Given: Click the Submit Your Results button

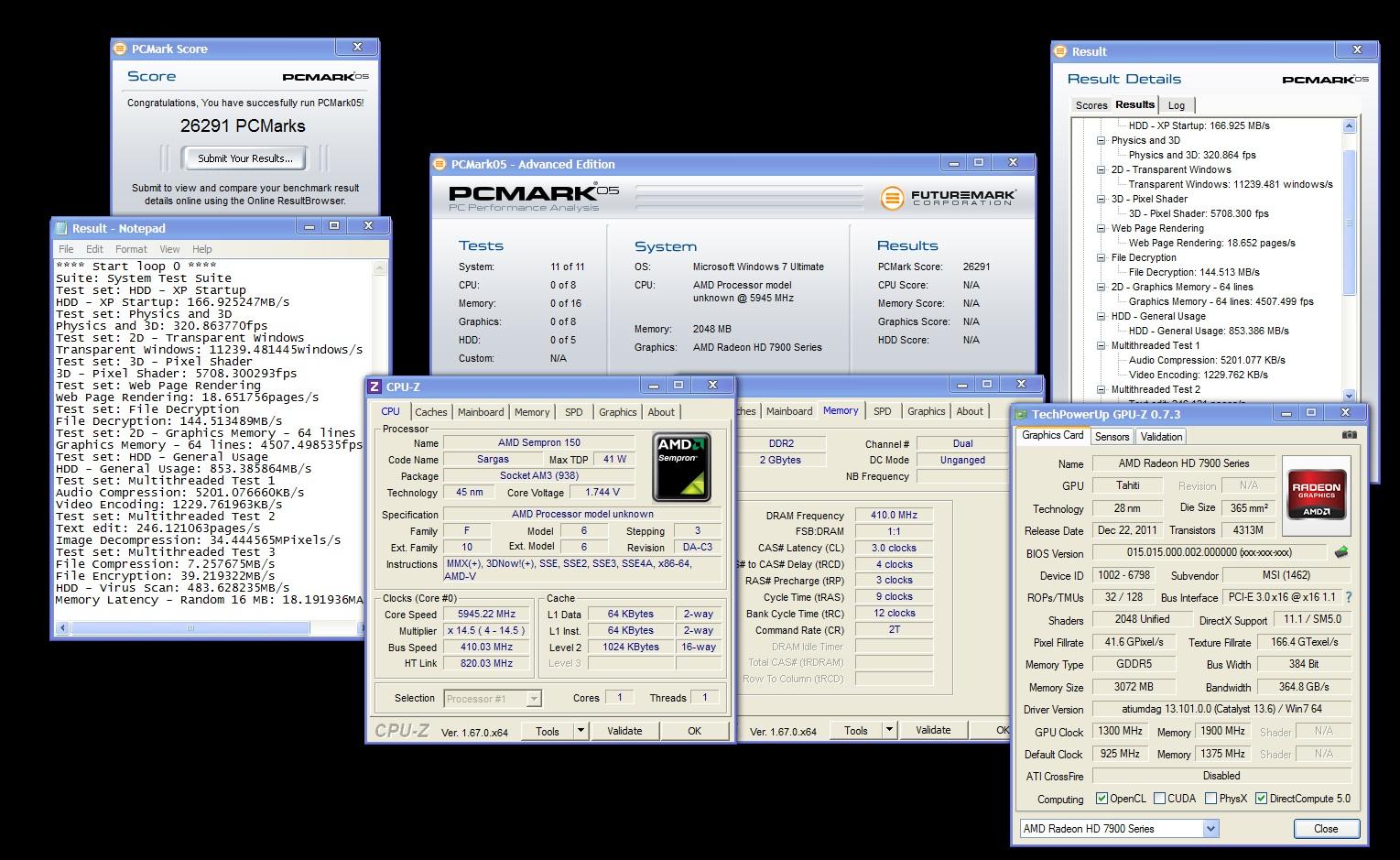Looking at the screenshot, I should (245, 158).
